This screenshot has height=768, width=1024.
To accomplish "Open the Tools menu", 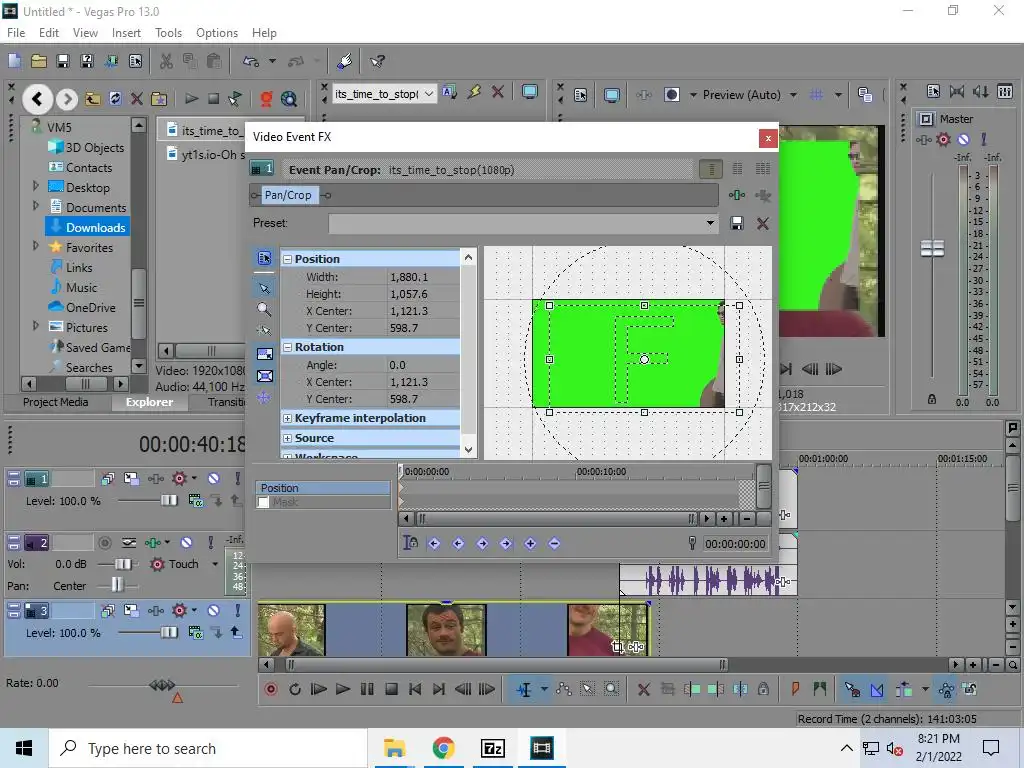I will [168, 33].
